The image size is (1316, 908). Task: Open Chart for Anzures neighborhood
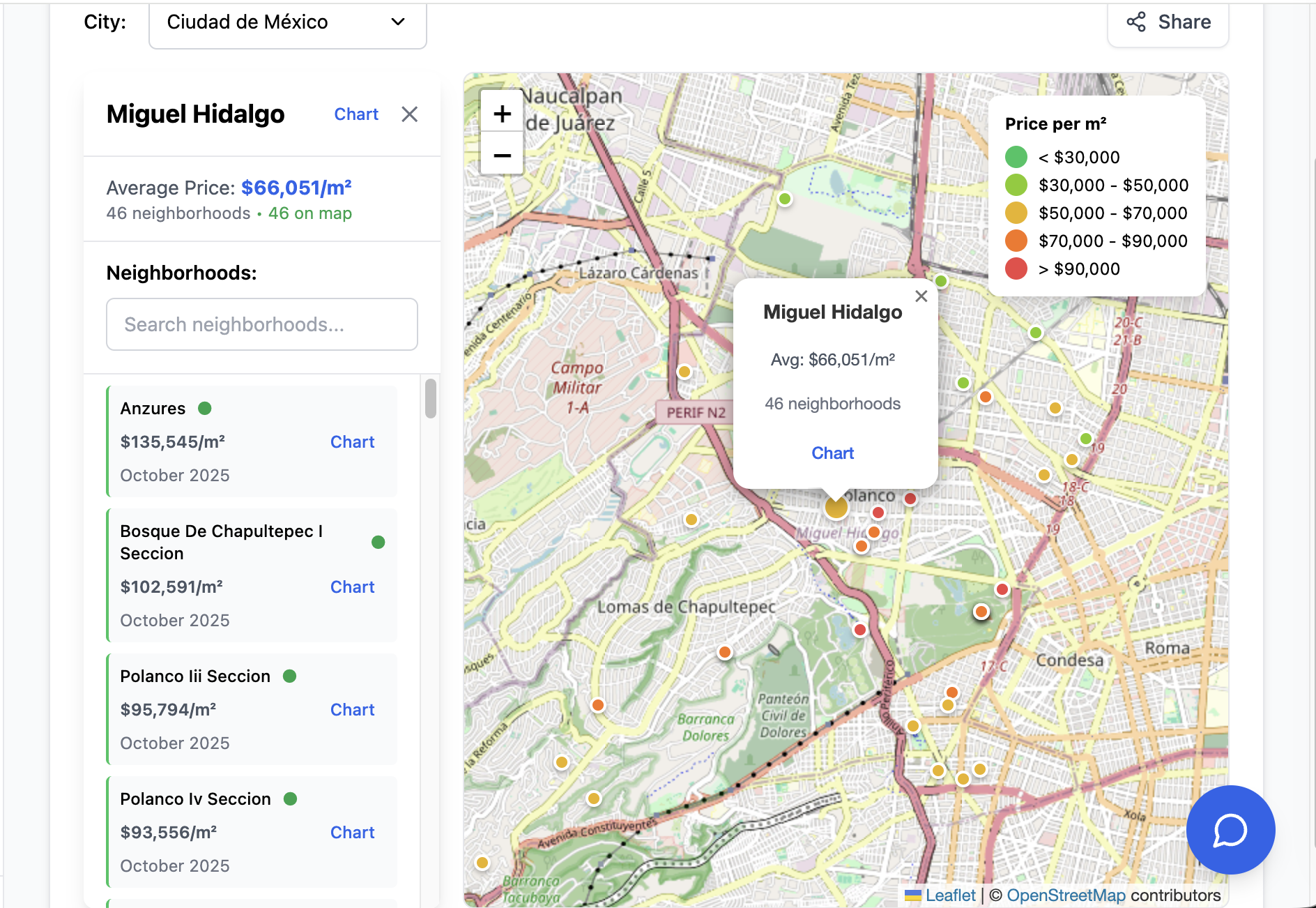352,441
